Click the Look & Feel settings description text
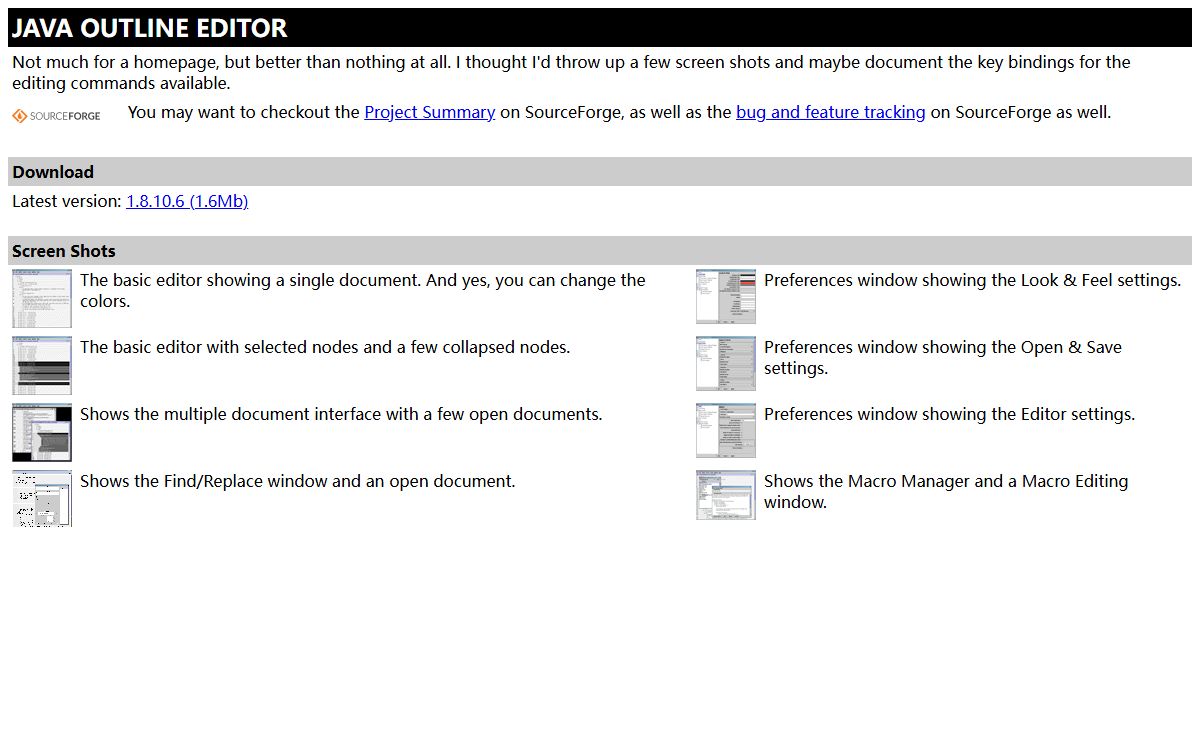1200x740 pixels. pos(972,280)
